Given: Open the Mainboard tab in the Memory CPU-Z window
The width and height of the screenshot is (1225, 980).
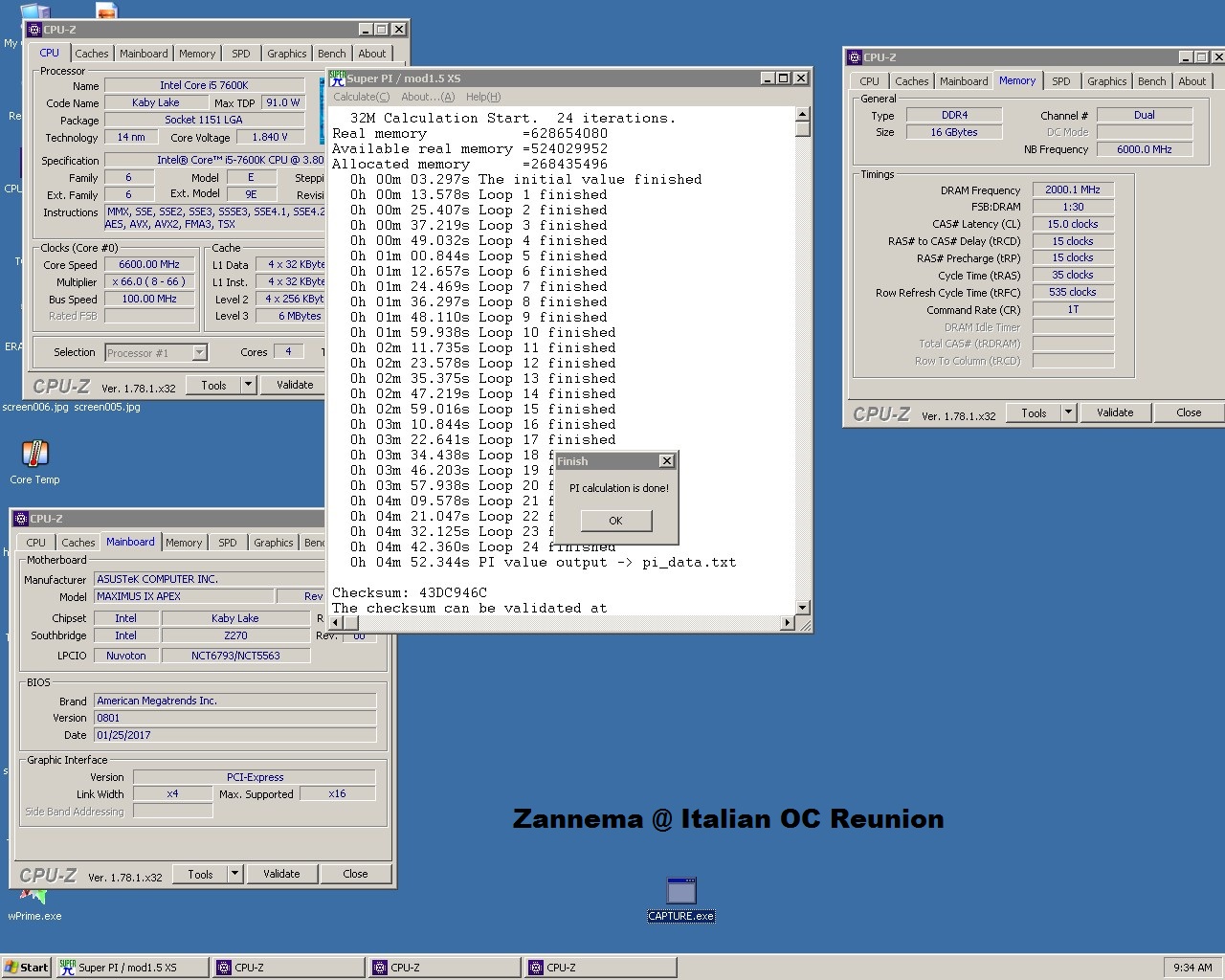Looking at the screenshot, I should tap(964, 81).
